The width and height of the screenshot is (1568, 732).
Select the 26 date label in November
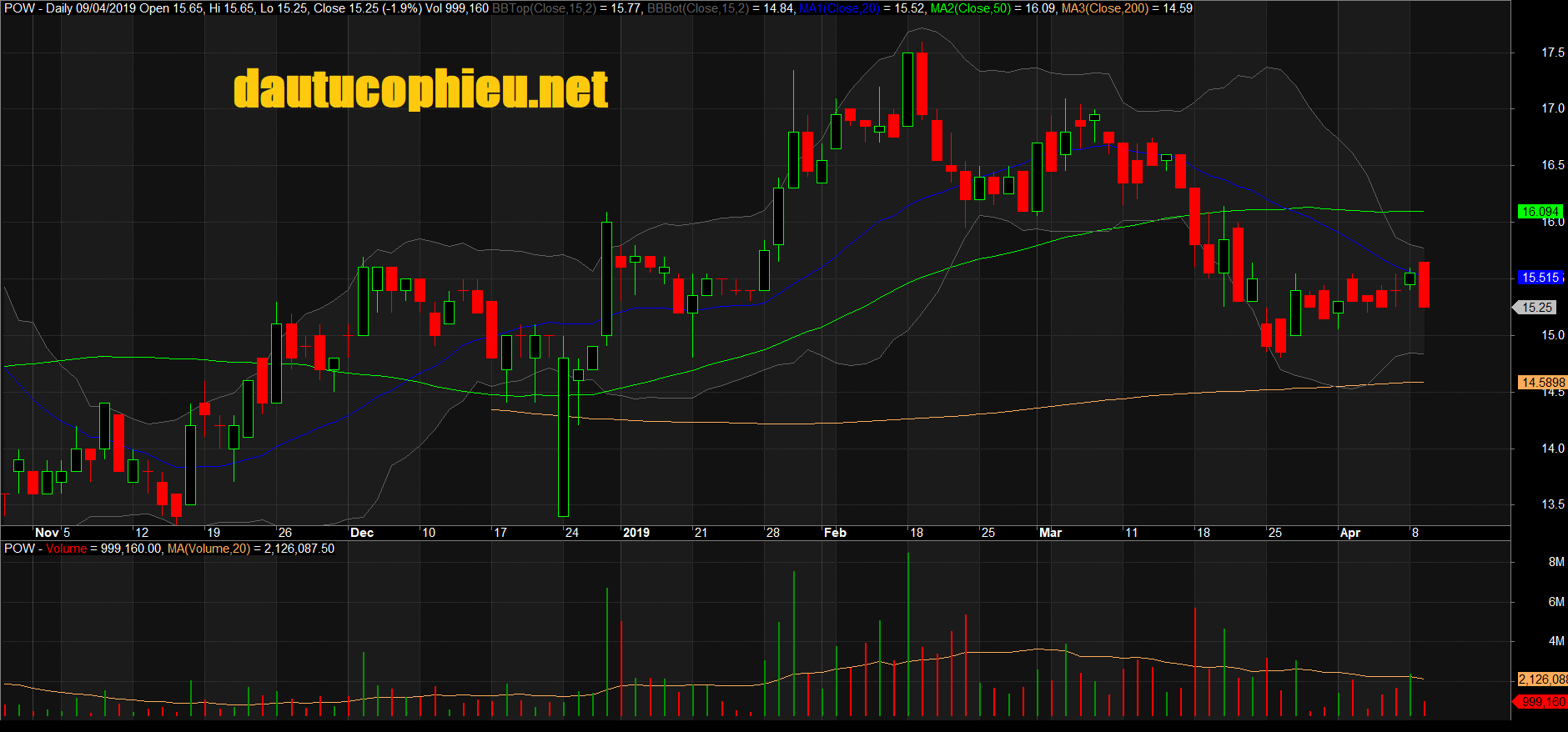point(285,533)
